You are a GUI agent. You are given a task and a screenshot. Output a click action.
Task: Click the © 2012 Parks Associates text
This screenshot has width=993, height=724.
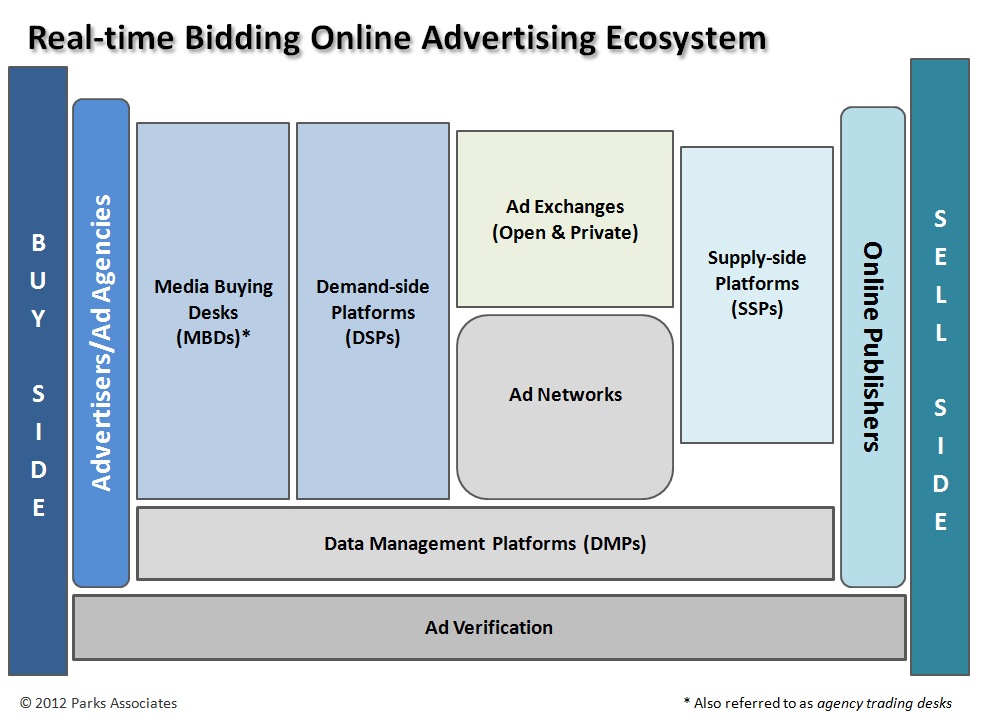98,703
